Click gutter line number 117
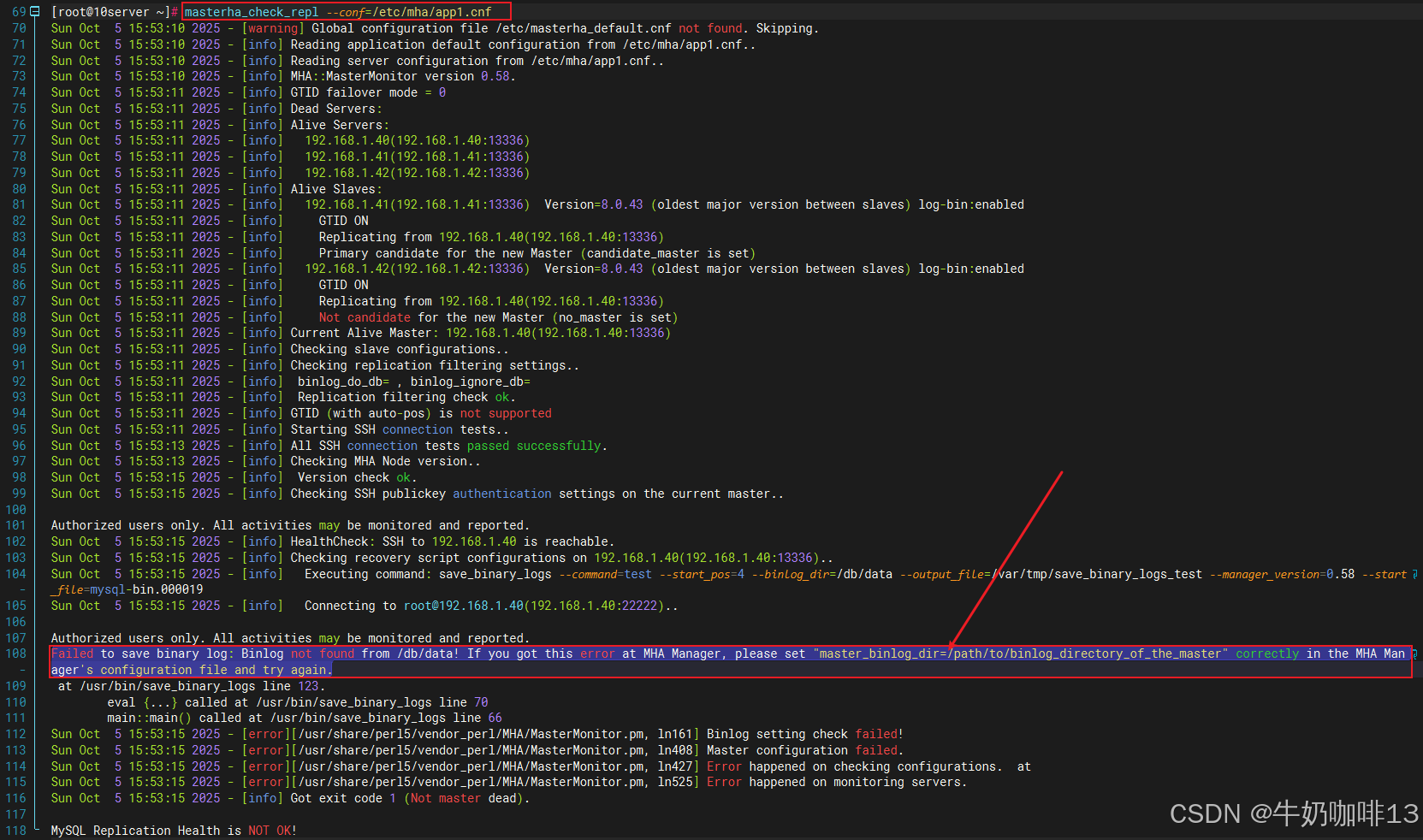Viewport: 1423px width, 840px height. [15, 814]
